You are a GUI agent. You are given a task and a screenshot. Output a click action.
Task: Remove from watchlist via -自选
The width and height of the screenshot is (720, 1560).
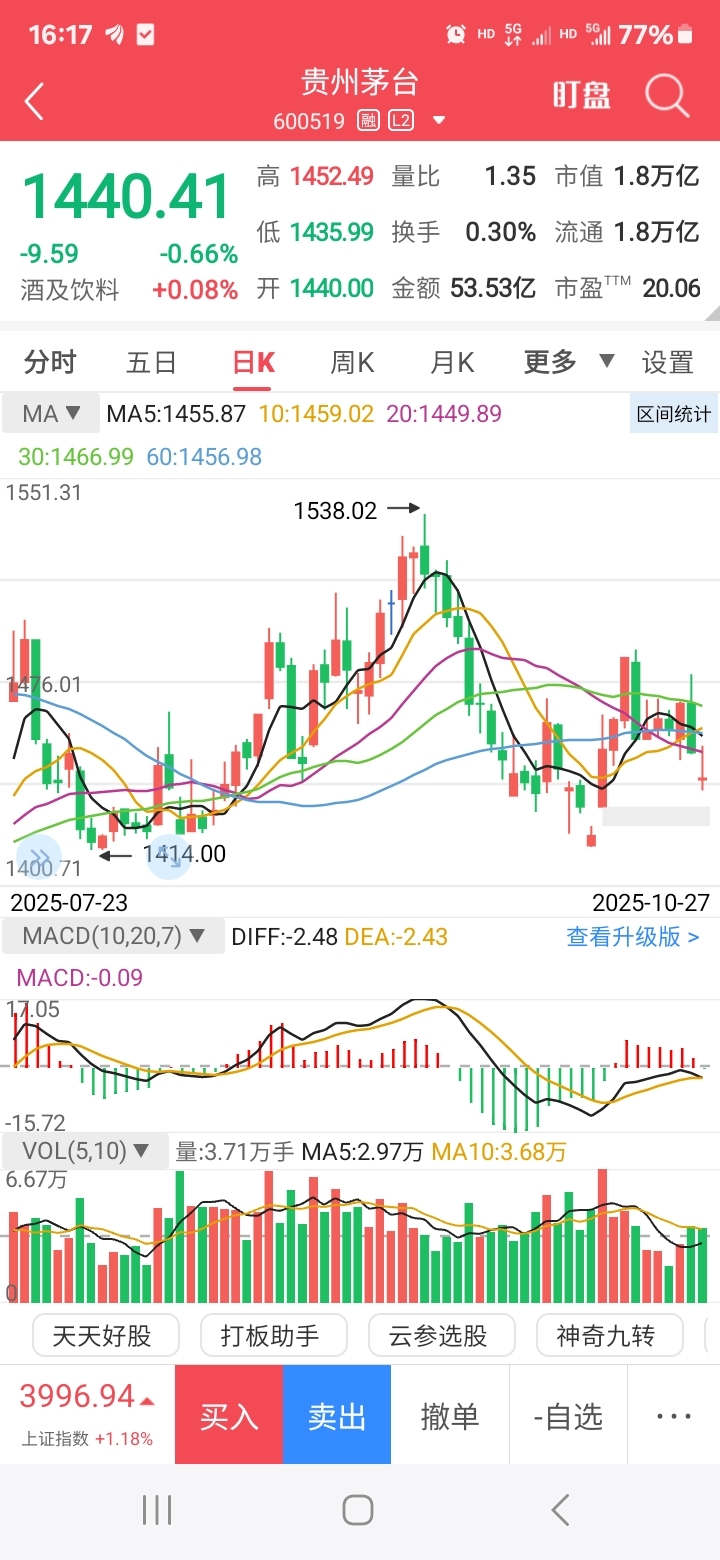point(568,1415)
